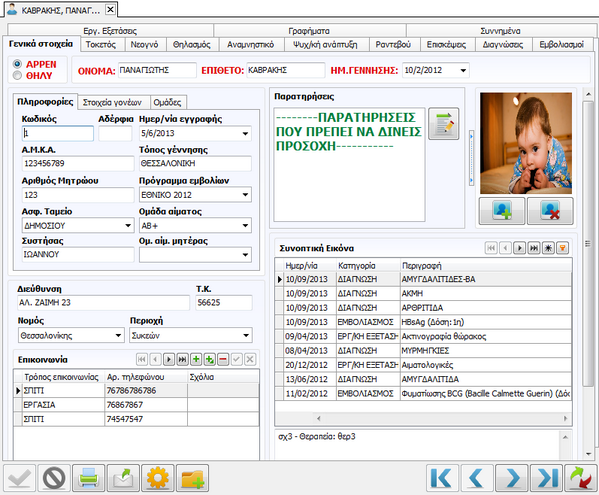Go to last patient record arrow
Screen dimensions: 599x495
[x=546, y=477]
